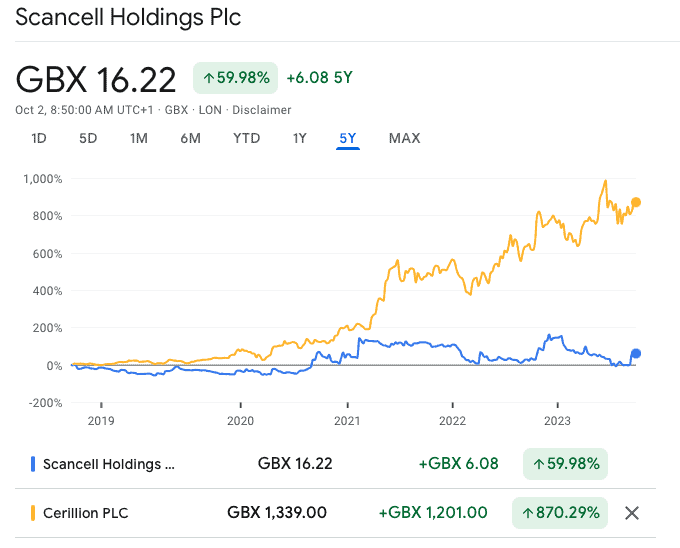Image resolution: width=680 pixels, height=548 pixels.
Task: Click the blue Scancell legend color marker
Action: 33,464
